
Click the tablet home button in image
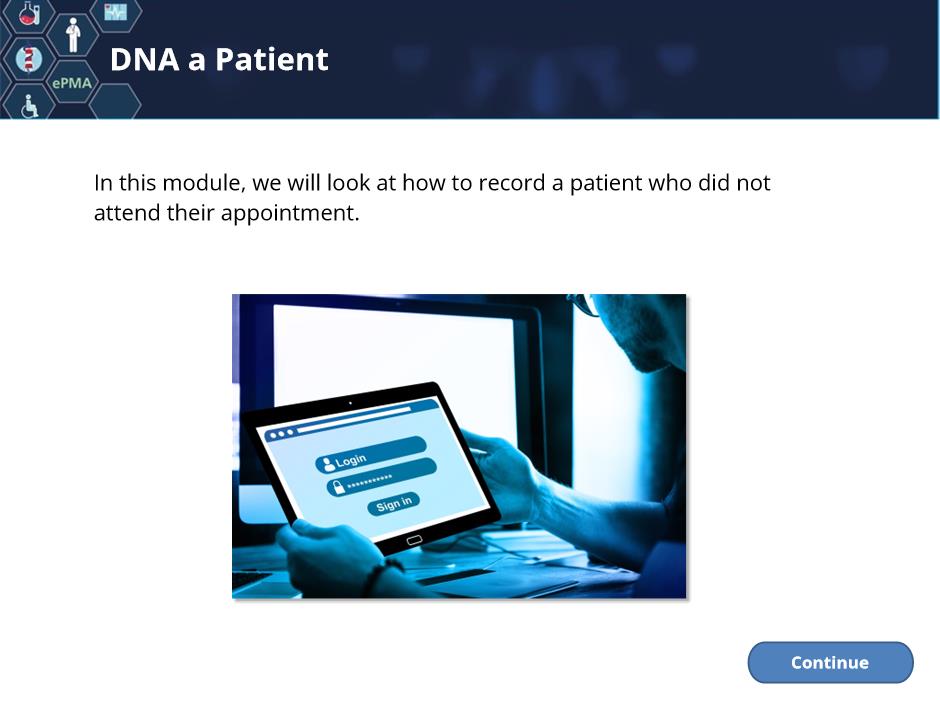coord(414,541)
